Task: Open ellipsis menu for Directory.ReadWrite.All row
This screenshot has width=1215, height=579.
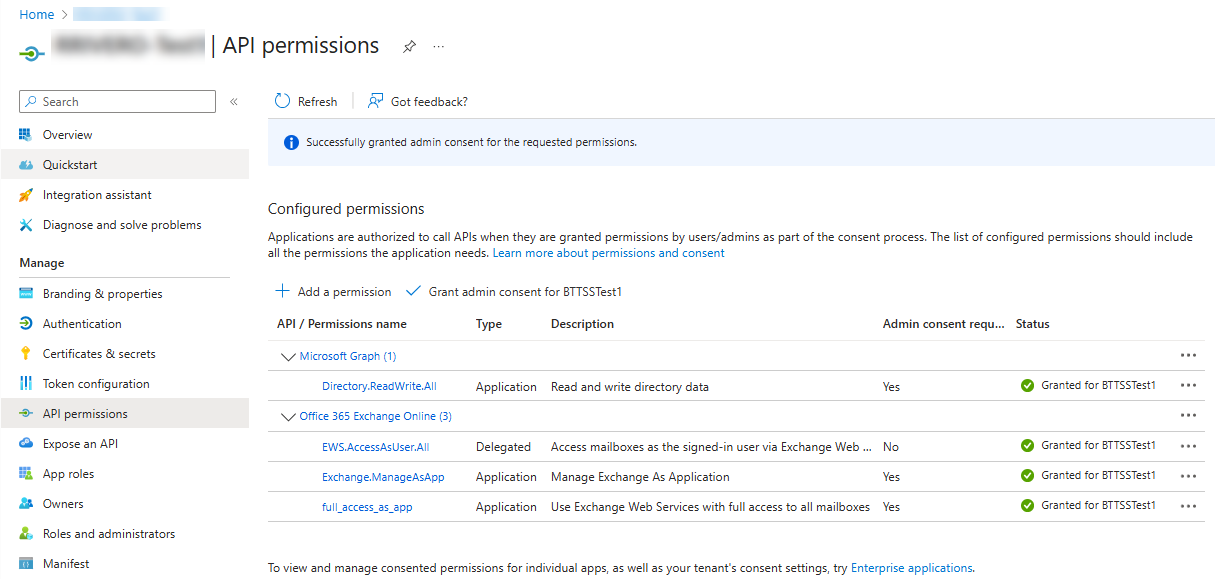Action: (x=1188, y=386)
